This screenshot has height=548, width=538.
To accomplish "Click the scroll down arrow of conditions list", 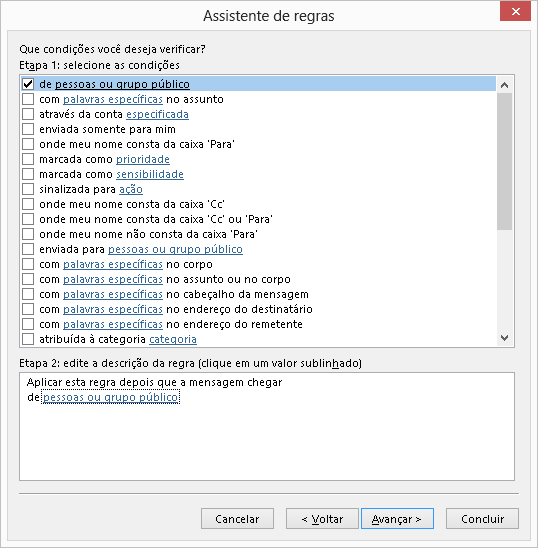I will point(504,338).
